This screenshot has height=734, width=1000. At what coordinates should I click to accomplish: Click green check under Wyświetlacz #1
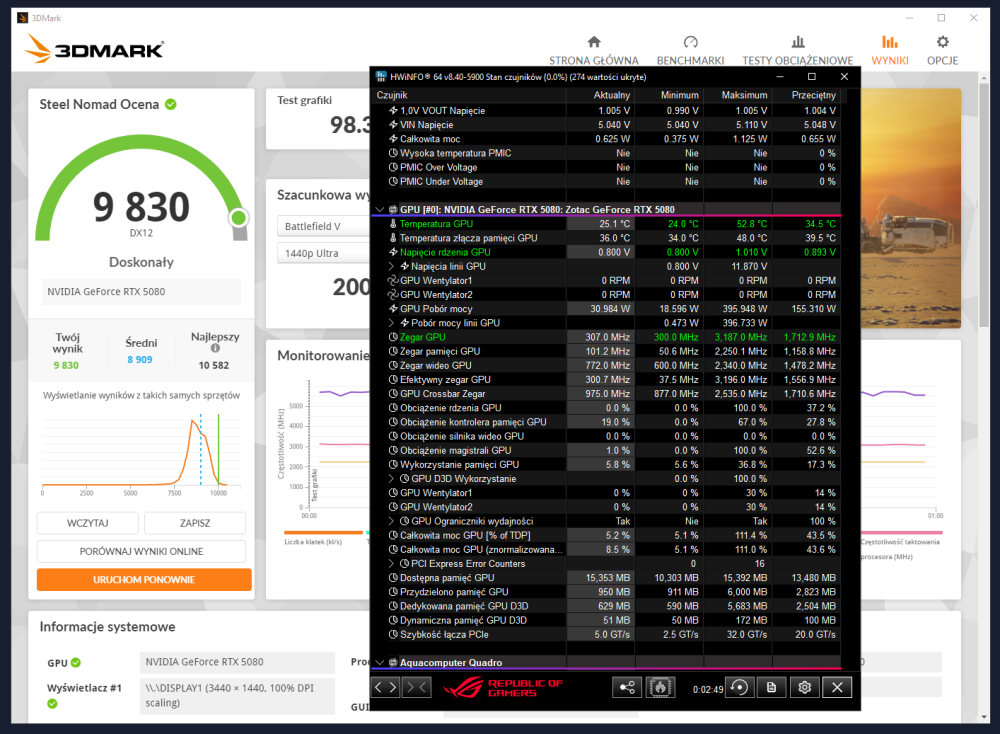tap(52, 703)
